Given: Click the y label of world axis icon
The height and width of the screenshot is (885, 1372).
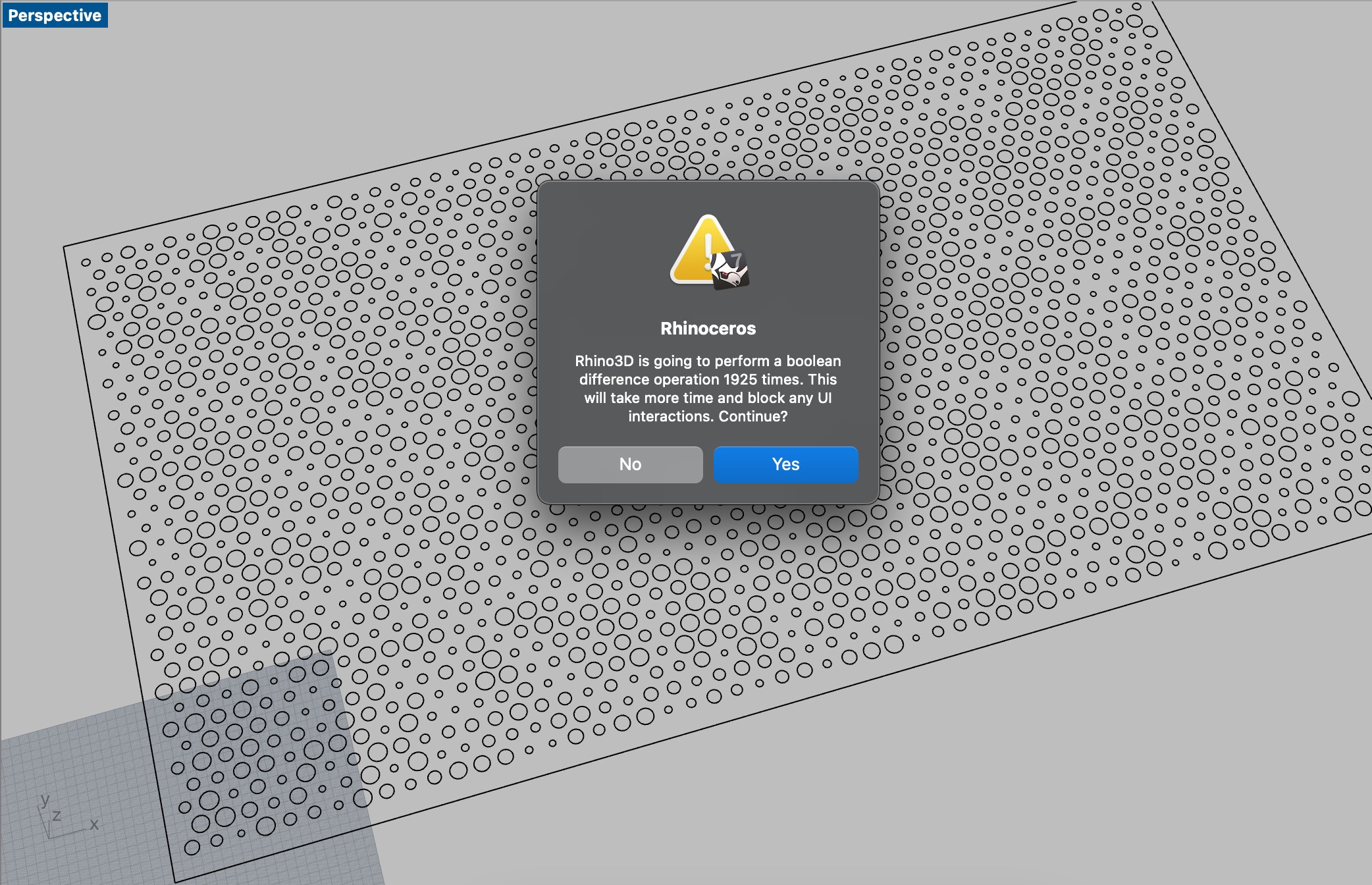Looking at the screenshot, I should pos(45,800).
